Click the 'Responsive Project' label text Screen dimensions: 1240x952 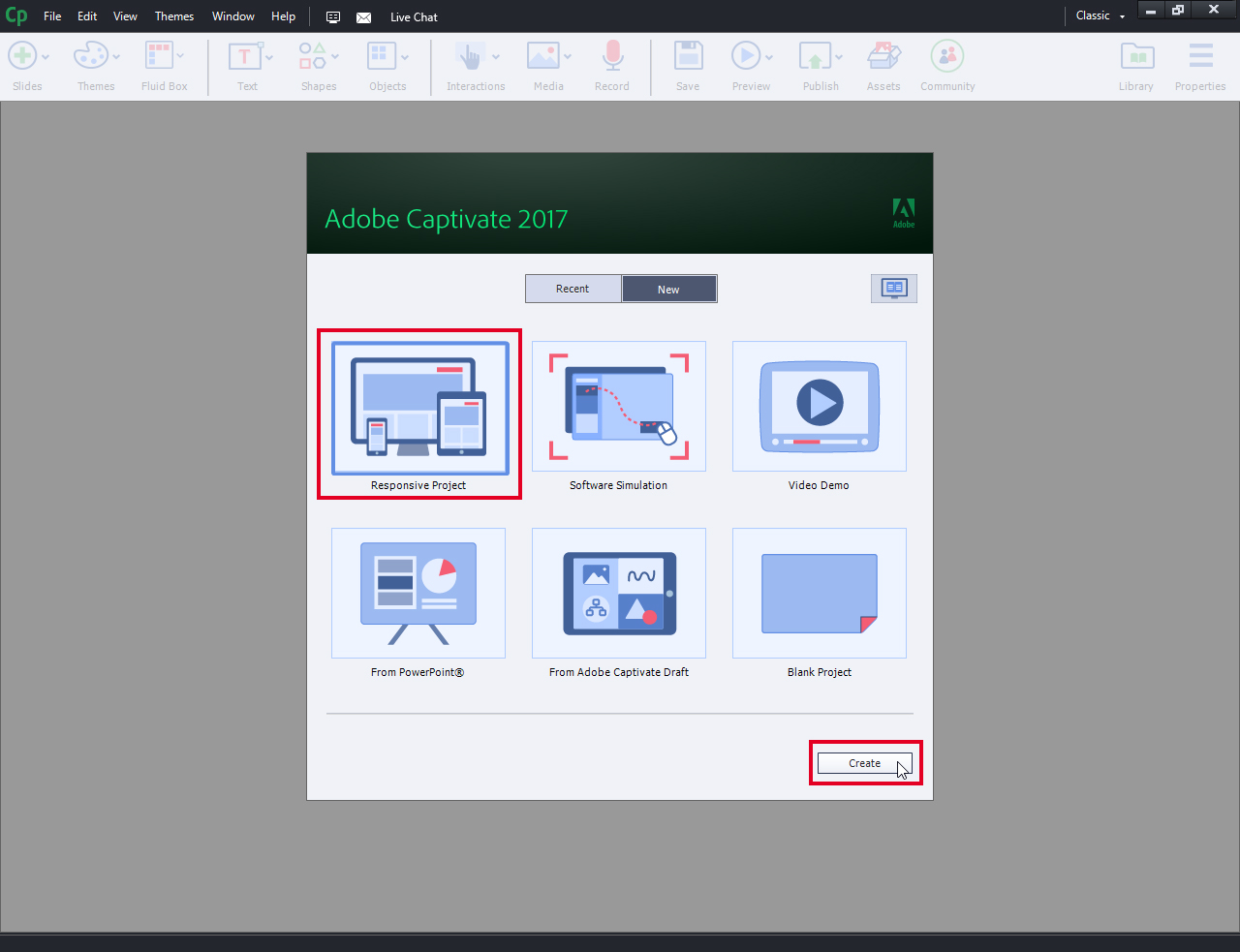[x=418, y=485]
